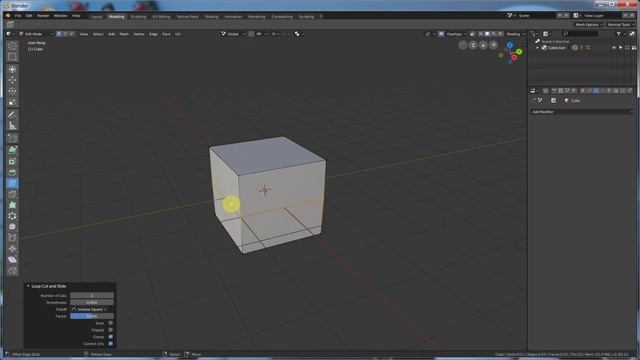Screen dimensions: 640x360
Task: Select Scene Collection in the outliner
Action: point(555,41)
